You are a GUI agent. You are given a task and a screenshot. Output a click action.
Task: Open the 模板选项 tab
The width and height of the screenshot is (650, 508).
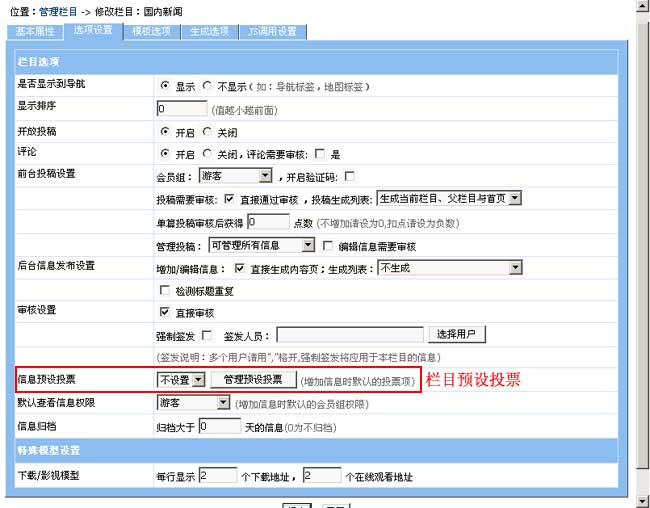click(151, 32)
